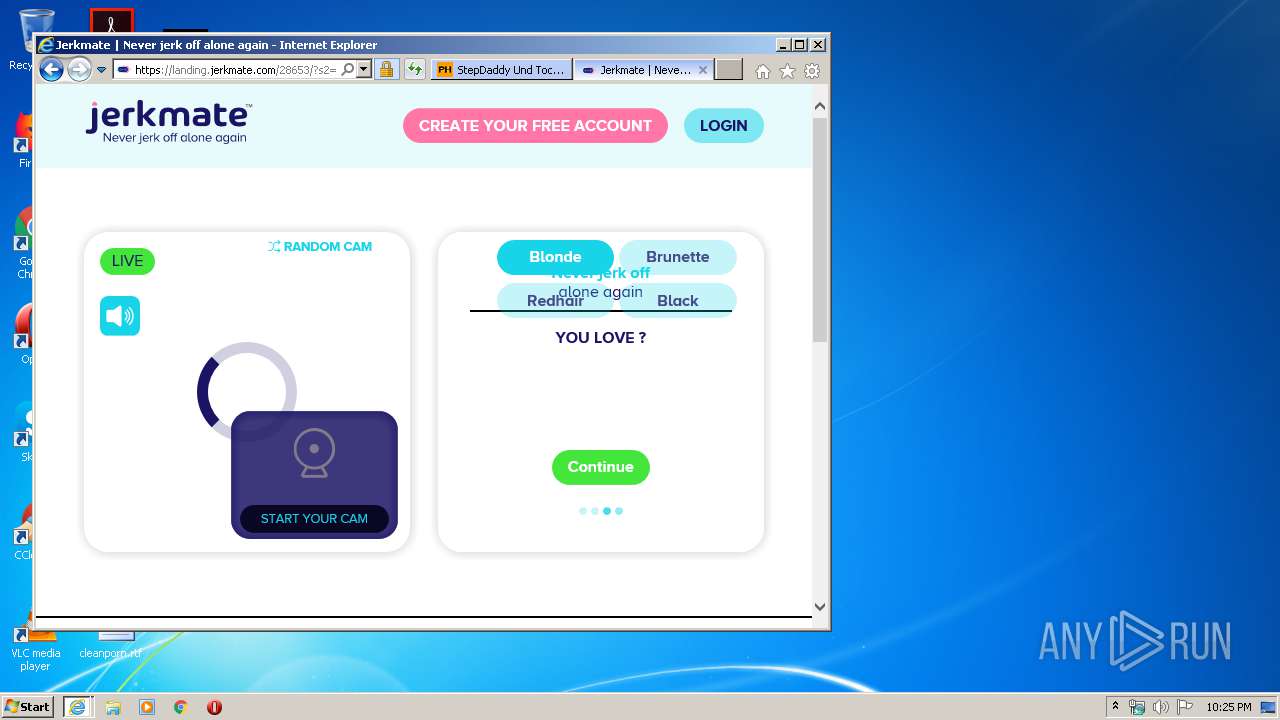Viewport: 1280px width, 720px height.
Task: Click the URL address field
Action: (235, 70)
